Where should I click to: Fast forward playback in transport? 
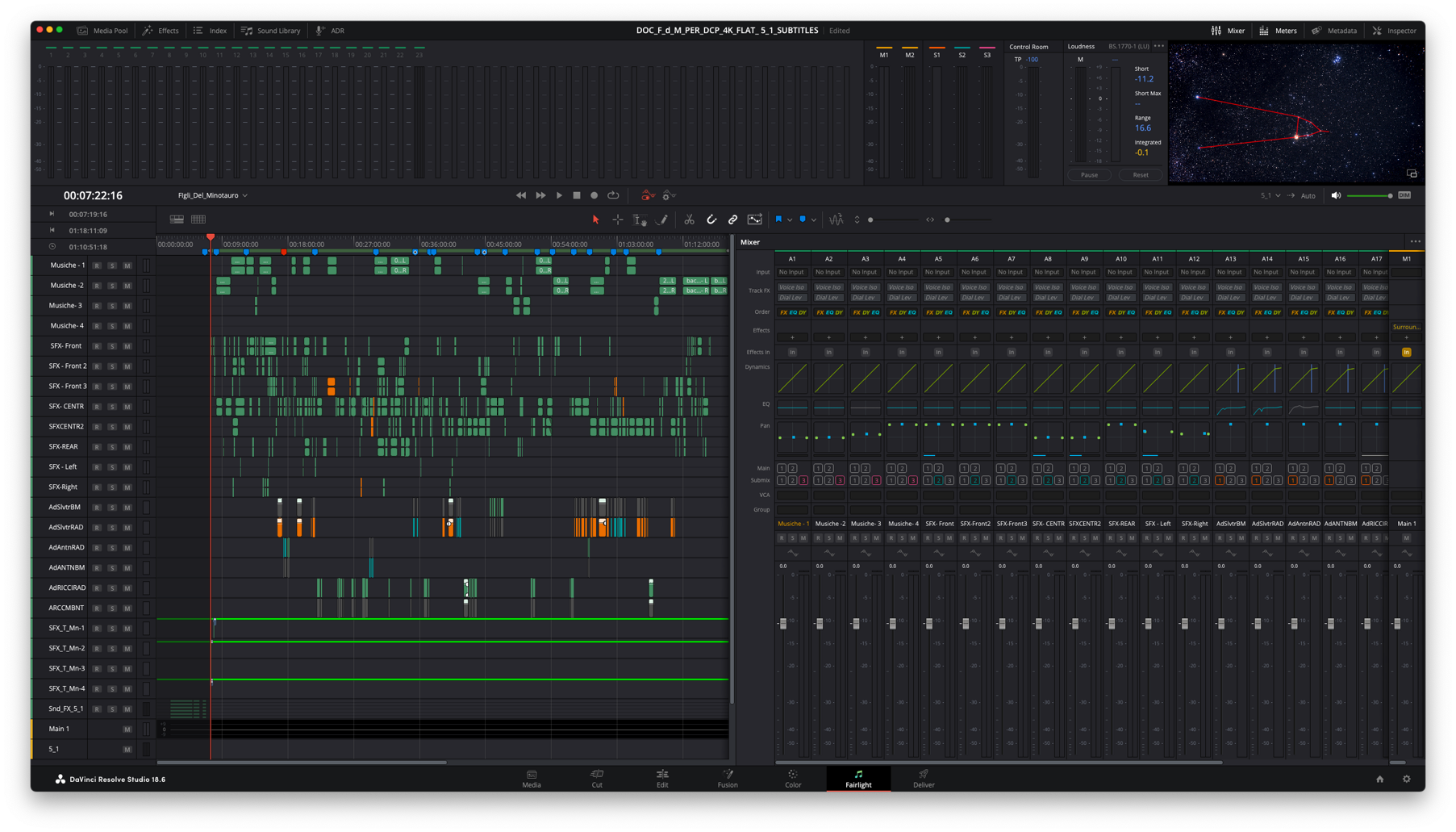click(540, 195)
